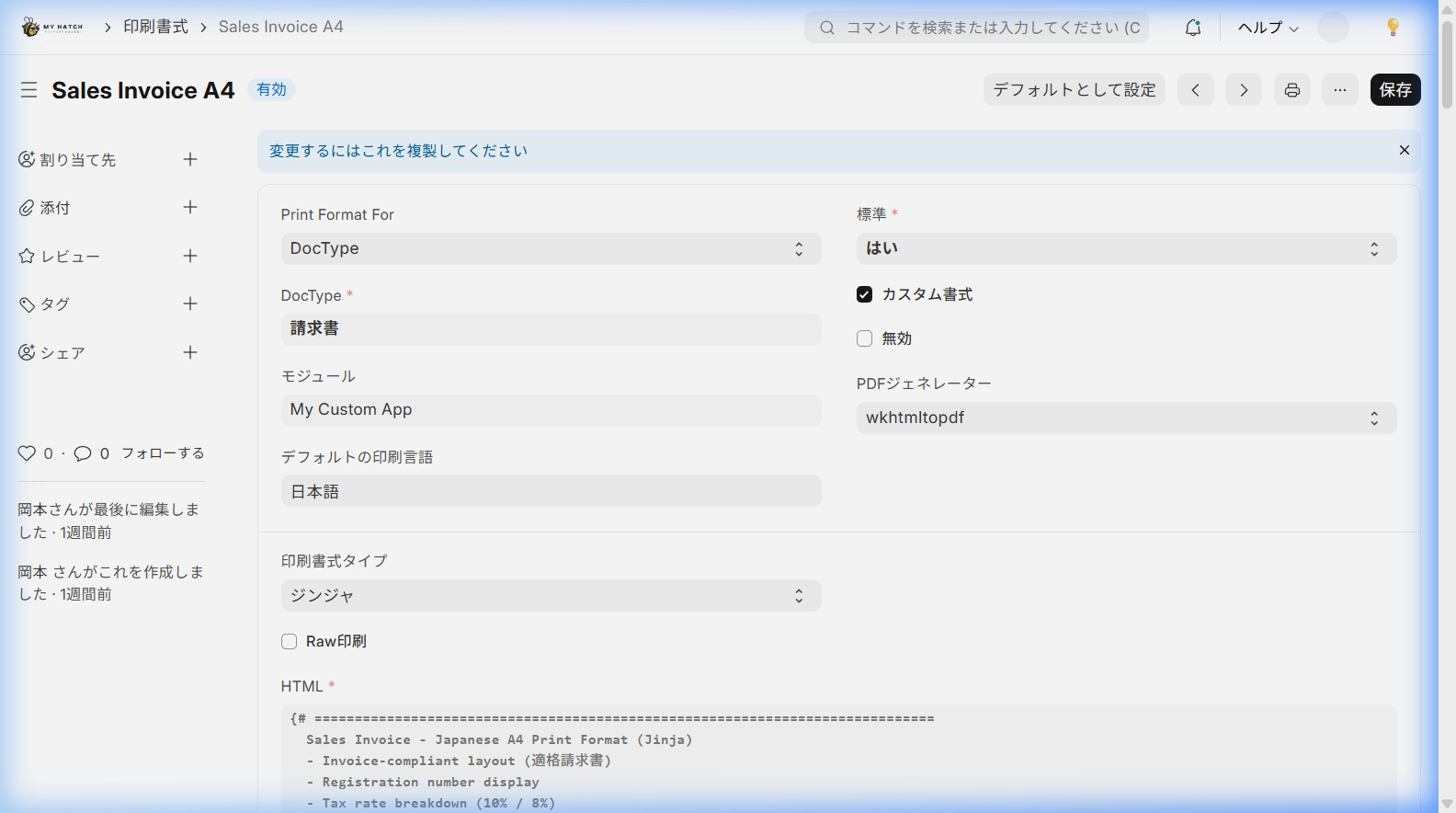The width and height of the screenshot is (1456, 813).
Task: Open the three-dots more options menu
Action: click(x=1339, y=90)
